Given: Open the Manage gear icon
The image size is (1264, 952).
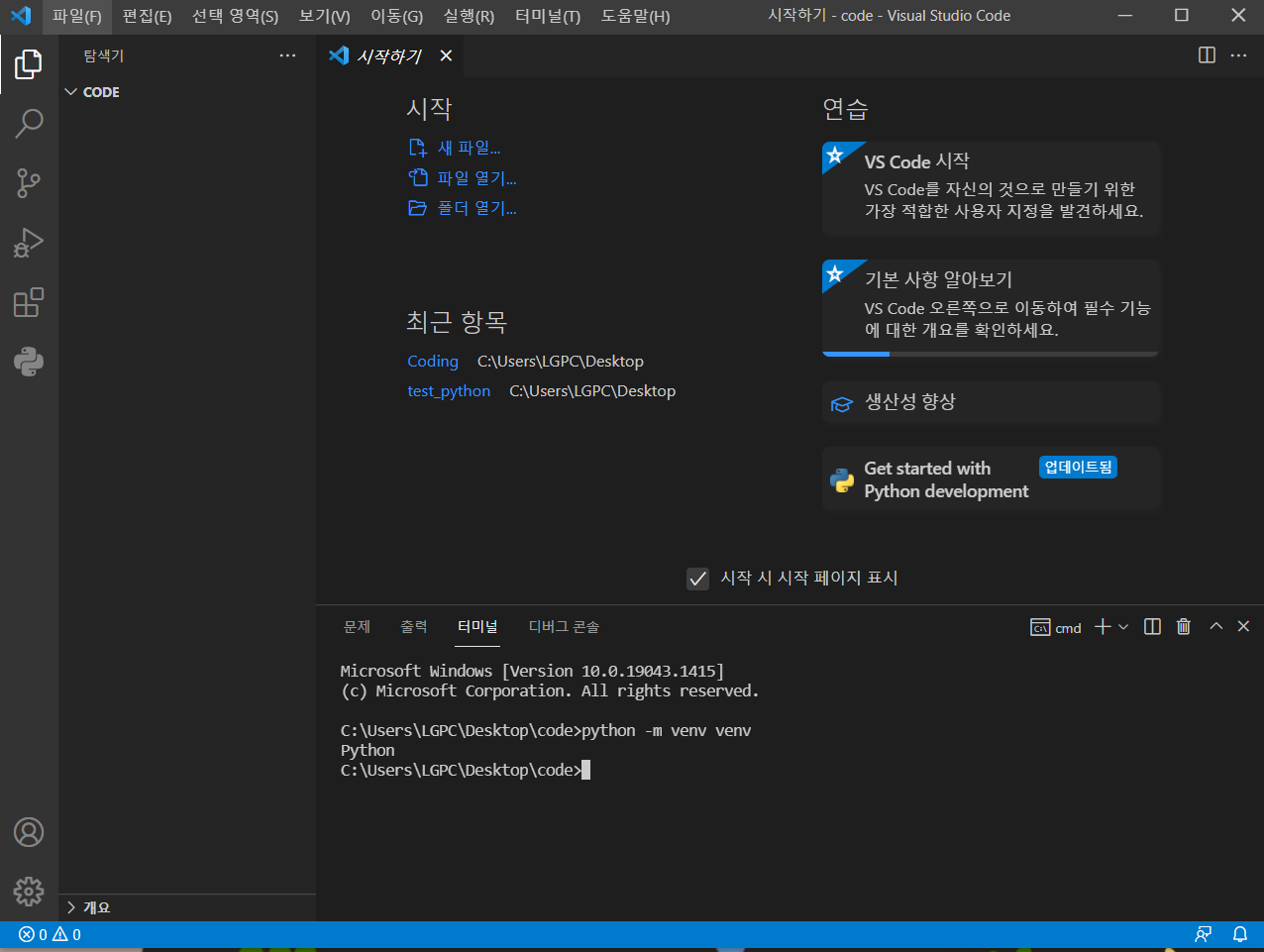Looking at the screenshot, I should (x=29, y=892).
